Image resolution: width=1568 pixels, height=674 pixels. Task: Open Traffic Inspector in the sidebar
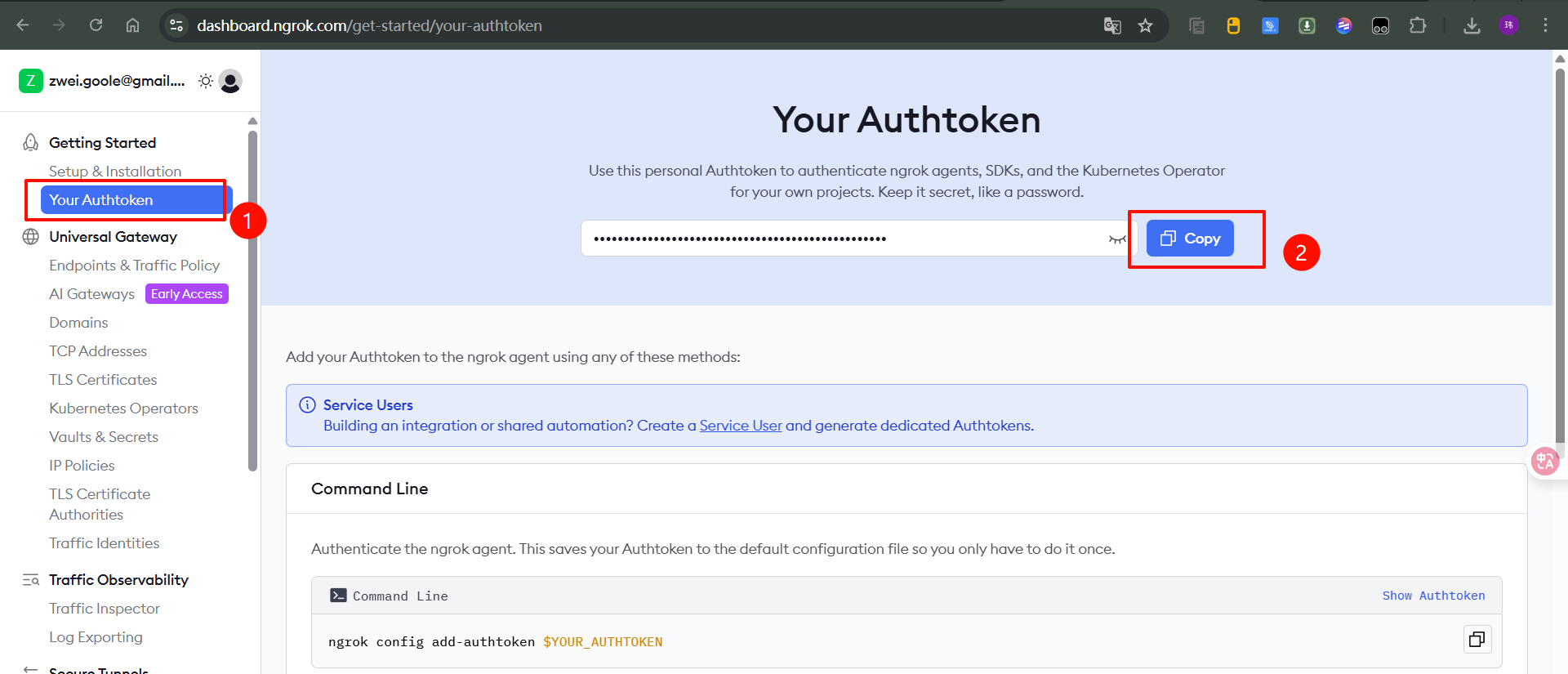pyautogui.click(x=105, y=609)
